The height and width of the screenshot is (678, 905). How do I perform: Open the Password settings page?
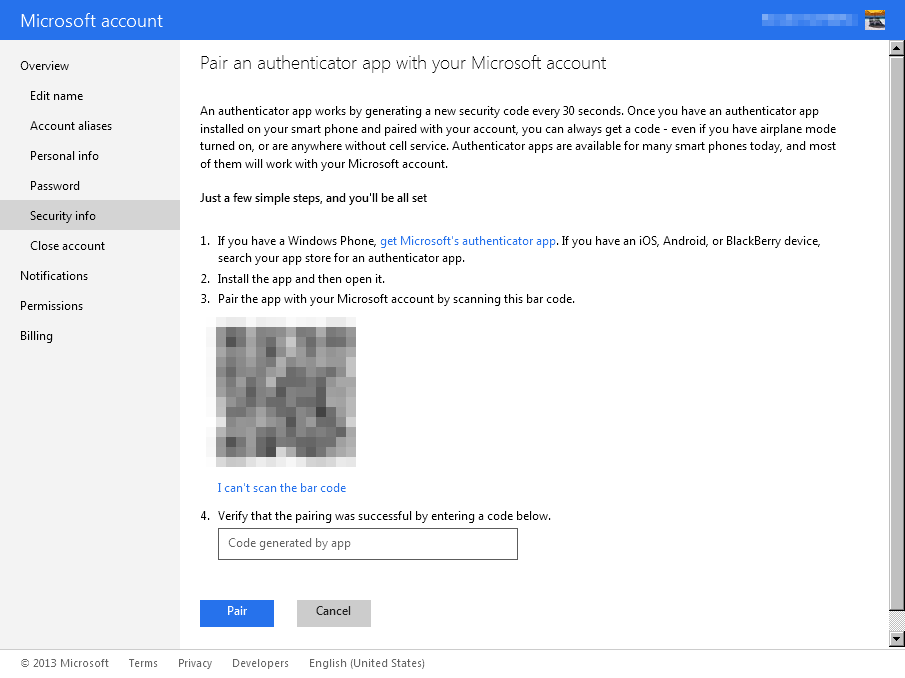pyautogui.click(x=55, y=186)
